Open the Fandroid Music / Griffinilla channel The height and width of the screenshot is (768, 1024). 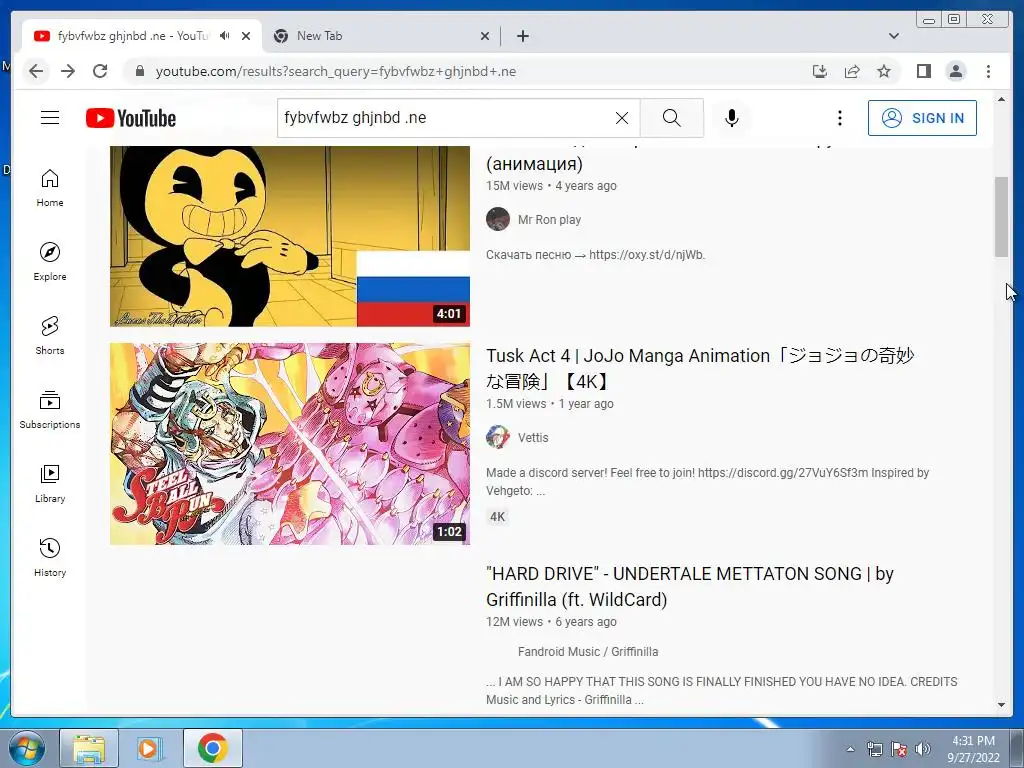(588, 652)
